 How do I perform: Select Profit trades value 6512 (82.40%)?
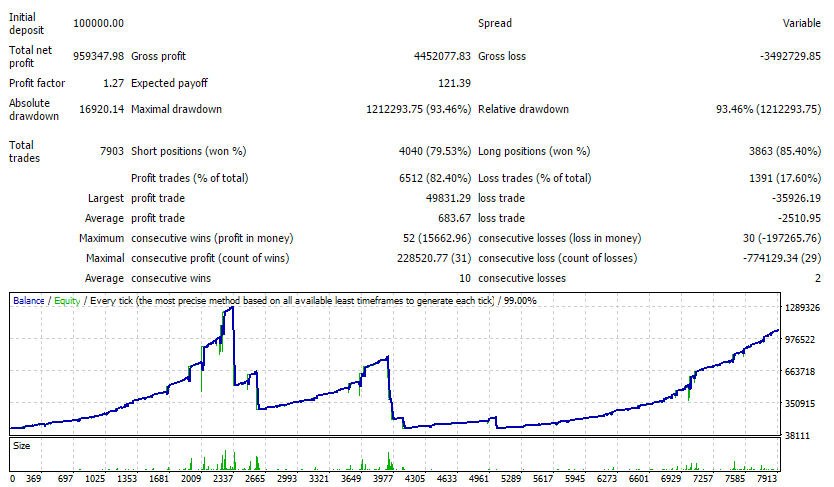click(435, 178)
